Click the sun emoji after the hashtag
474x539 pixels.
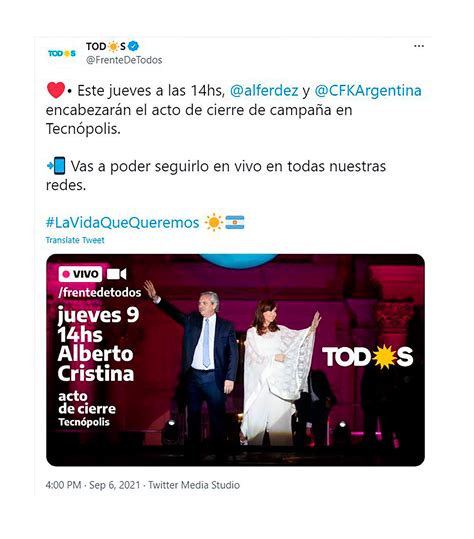pyautogui.click(x=214, y=222)
